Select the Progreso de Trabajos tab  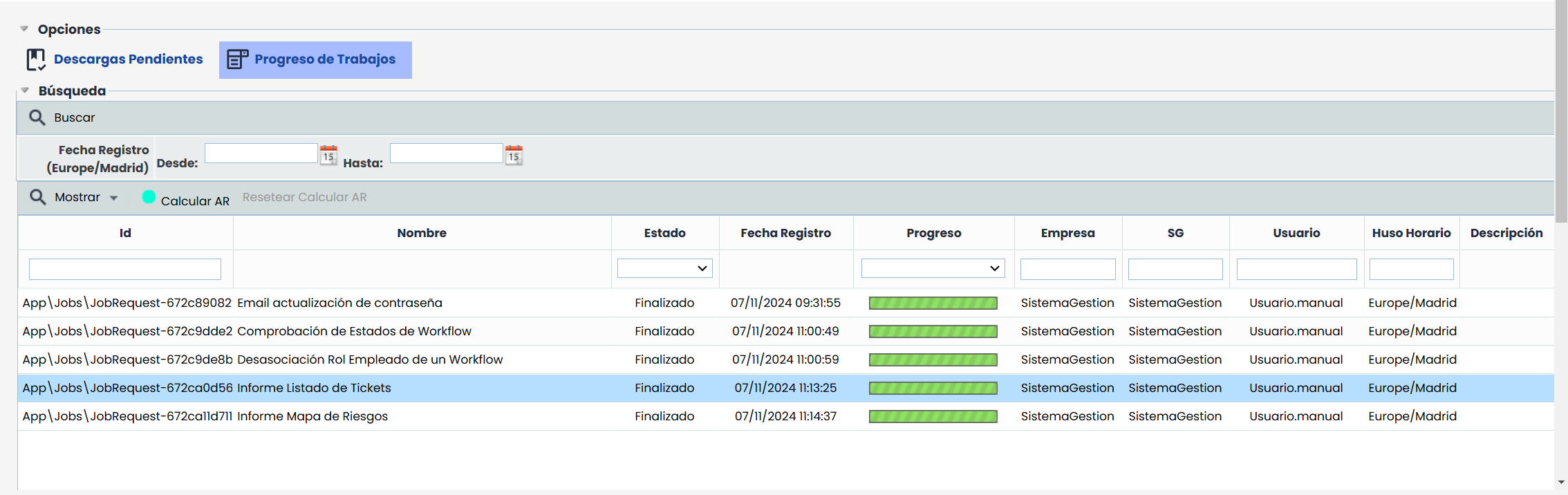click(x=324, y=59)
